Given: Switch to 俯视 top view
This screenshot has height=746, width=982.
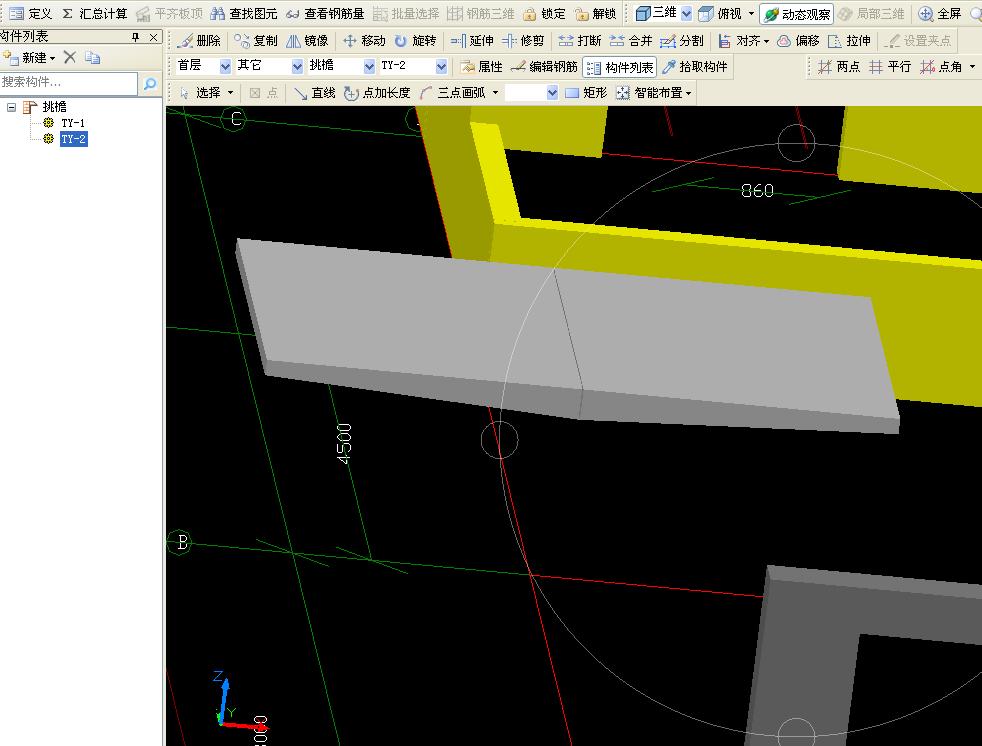Looking at the screenshot, I should coord(720,13).
